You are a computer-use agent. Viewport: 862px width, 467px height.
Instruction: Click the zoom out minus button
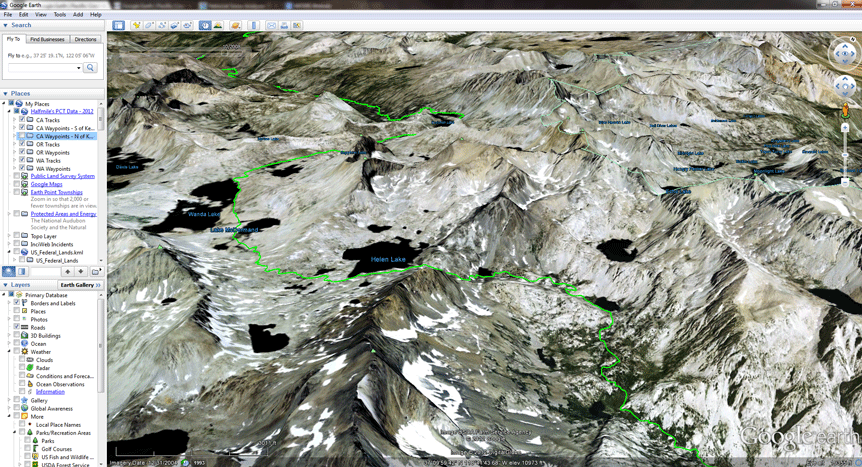(x=846, y=183)
